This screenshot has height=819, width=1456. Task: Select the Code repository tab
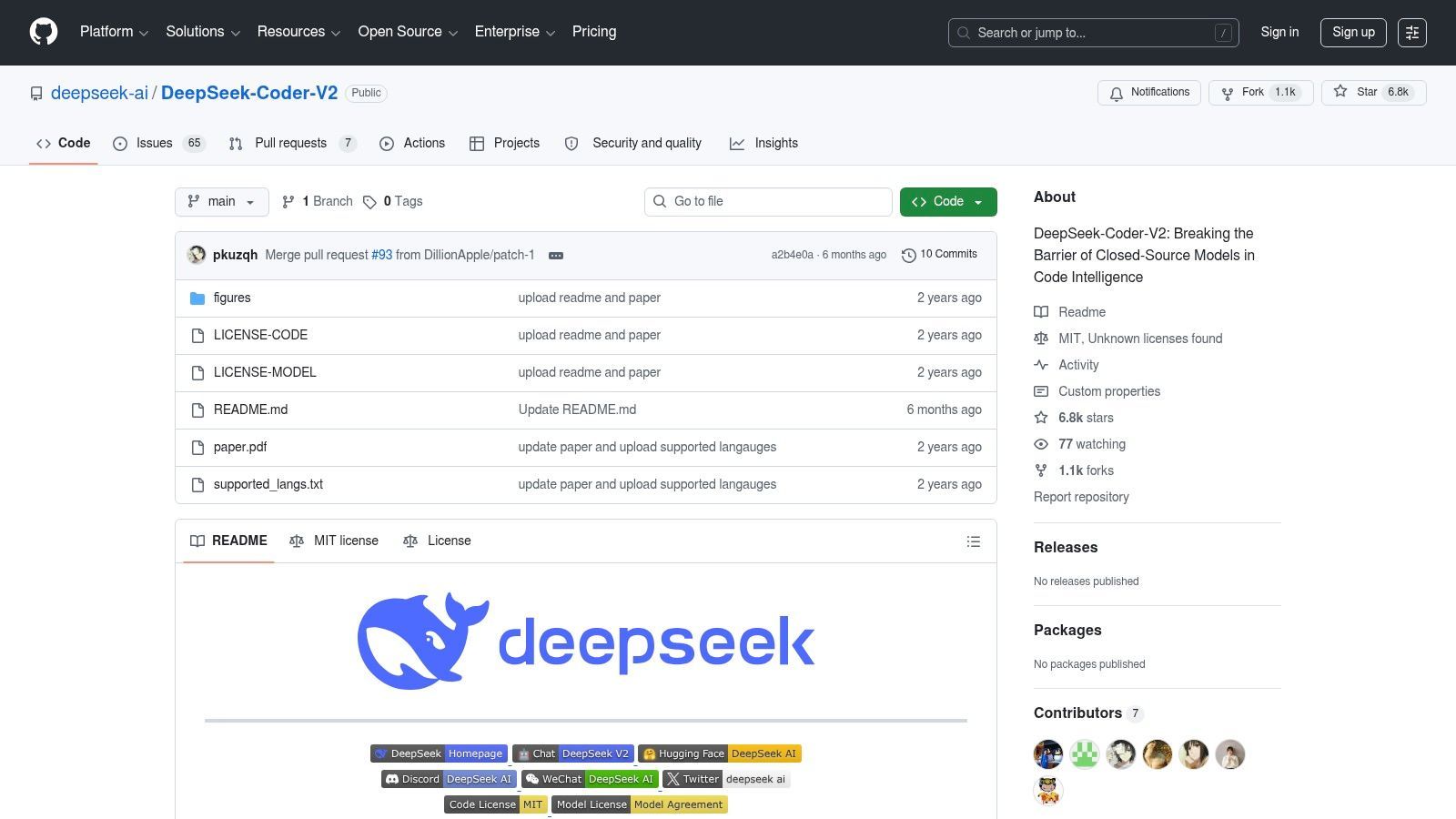(x=63, y=144)
